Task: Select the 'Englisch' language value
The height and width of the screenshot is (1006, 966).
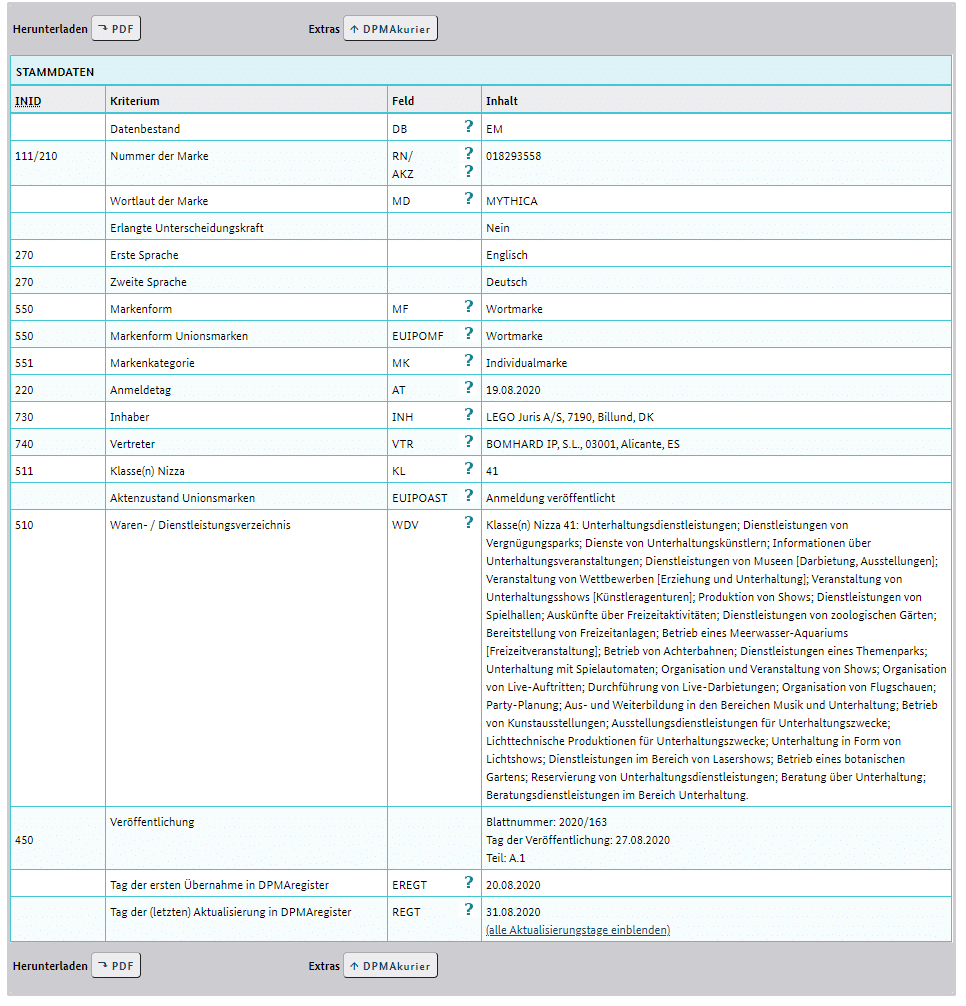Action: pos(507,255)
